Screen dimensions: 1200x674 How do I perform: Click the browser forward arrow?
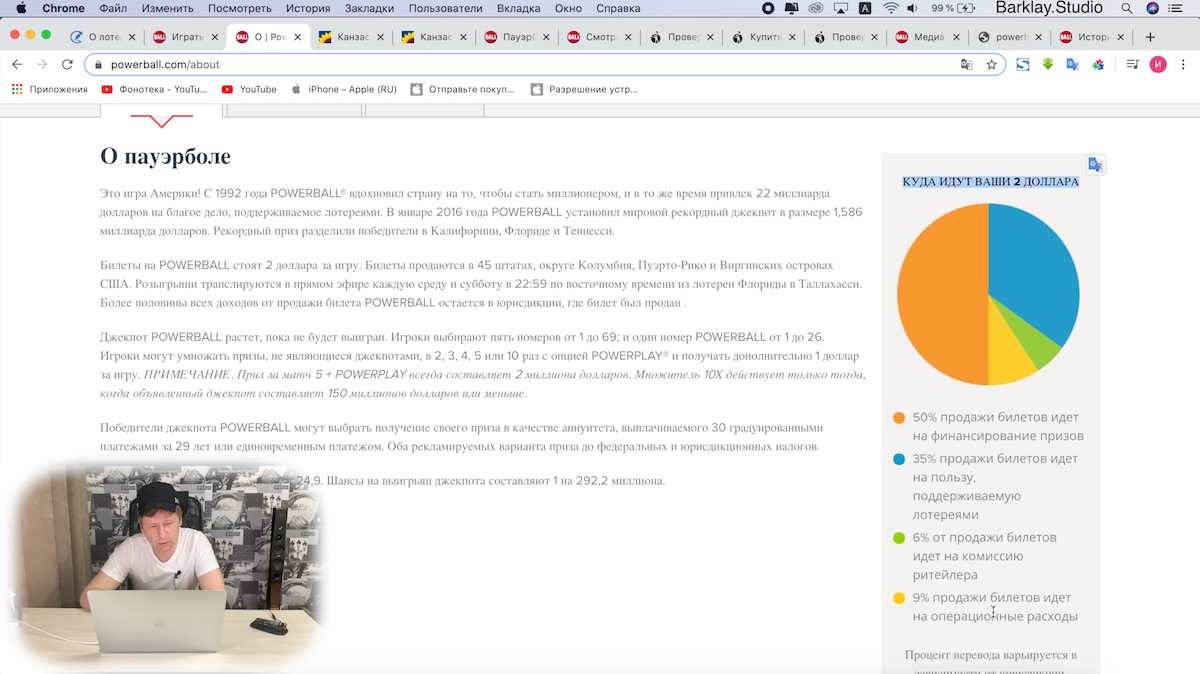point(42,64)
